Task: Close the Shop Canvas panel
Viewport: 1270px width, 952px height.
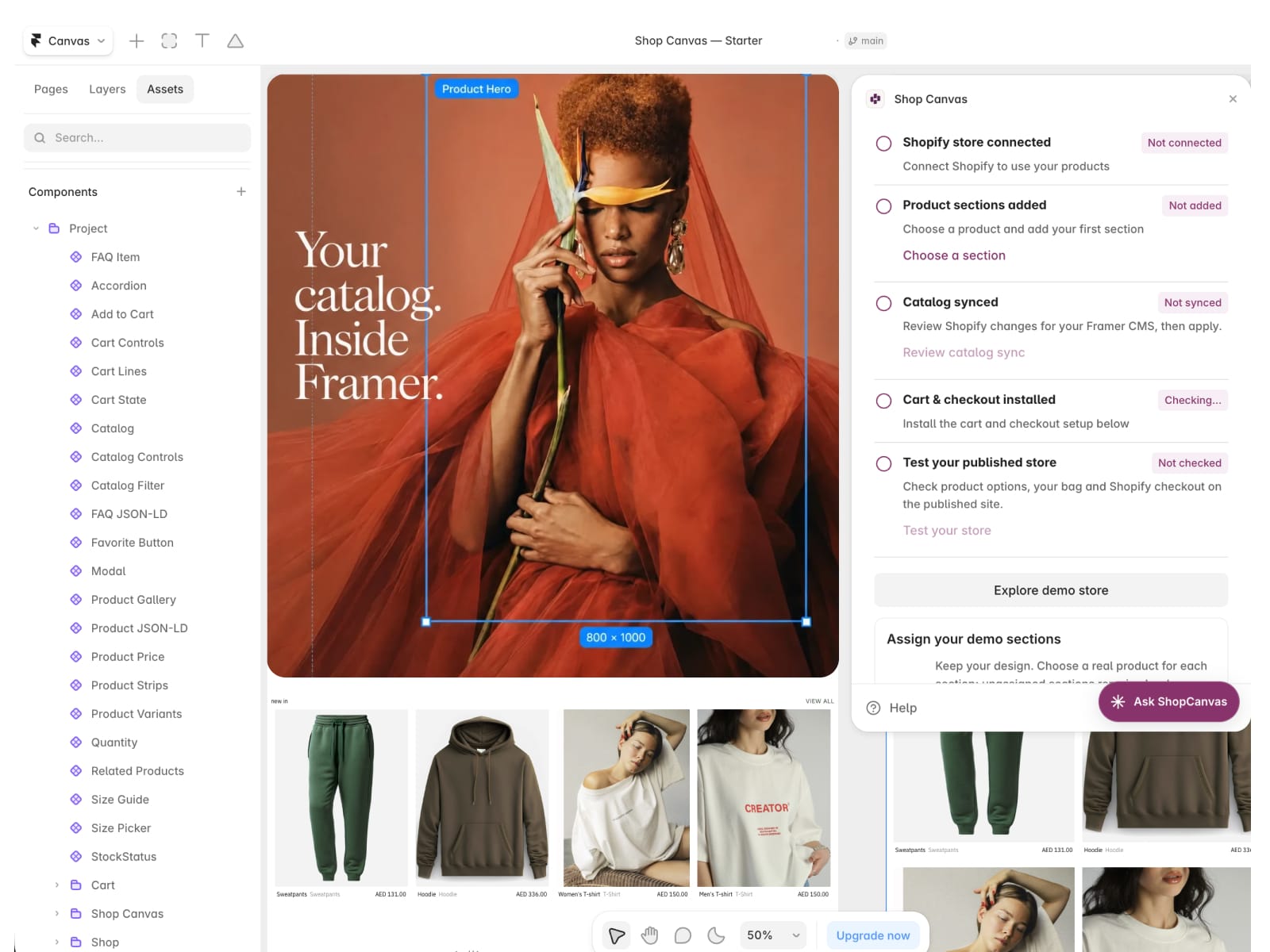Action: tap(1233, 99)
